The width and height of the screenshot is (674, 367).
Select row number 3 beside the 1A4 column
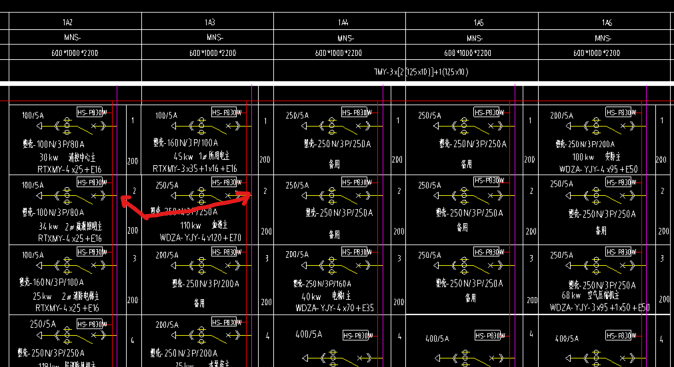coord(399,258)
